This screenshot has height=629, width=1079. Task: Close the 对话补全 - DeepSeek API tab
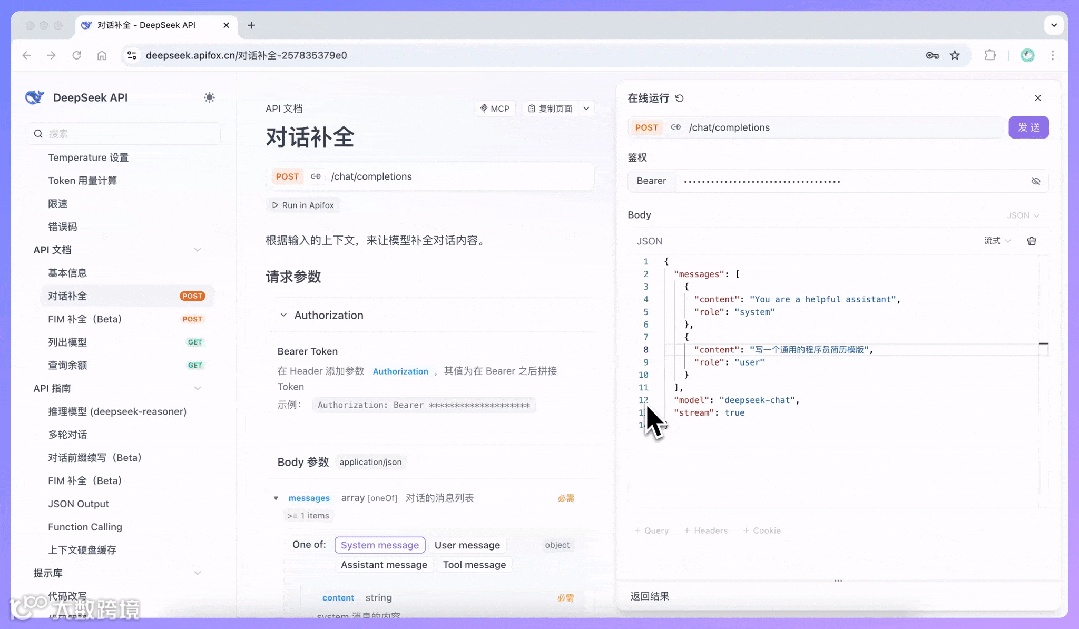[226, 25]
